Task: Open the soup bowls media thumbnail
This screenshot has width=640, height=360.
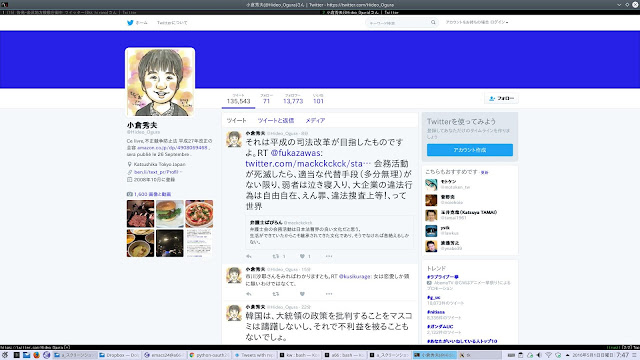Action: pos(140,243)
